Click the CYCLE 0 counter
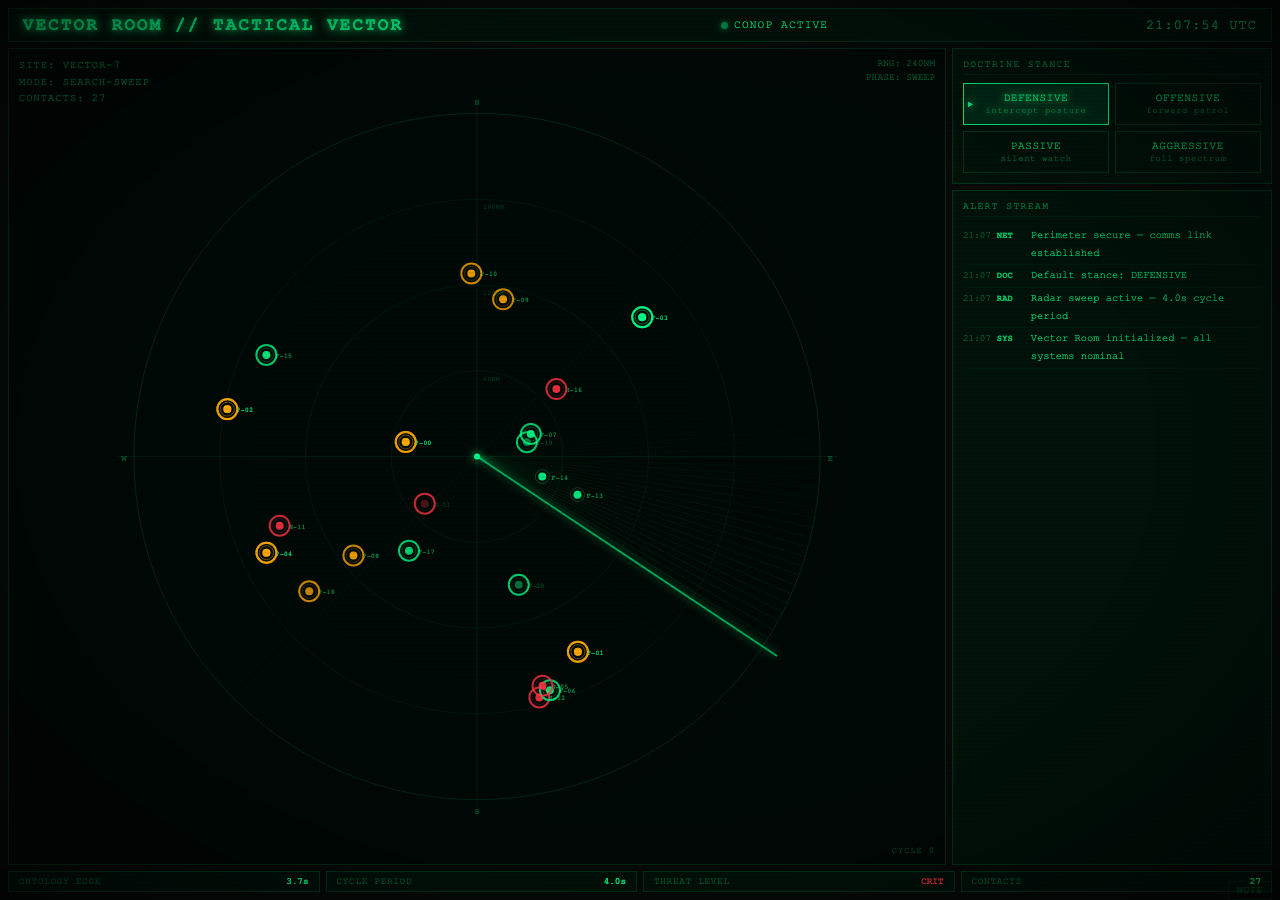 pos(913,851)
